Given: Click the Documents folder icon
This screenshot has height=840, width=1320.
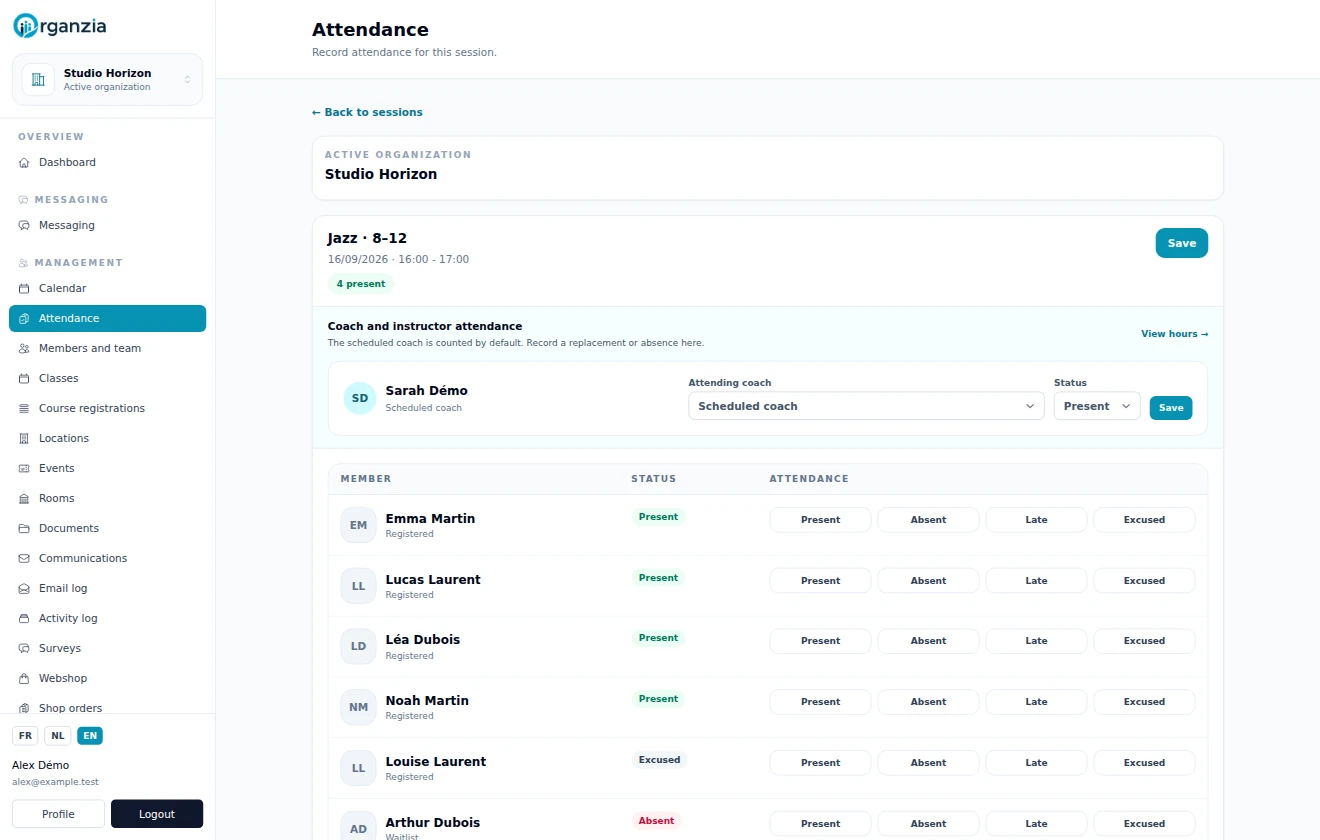Looking at the screenshot, I should (x=24, y=528).
